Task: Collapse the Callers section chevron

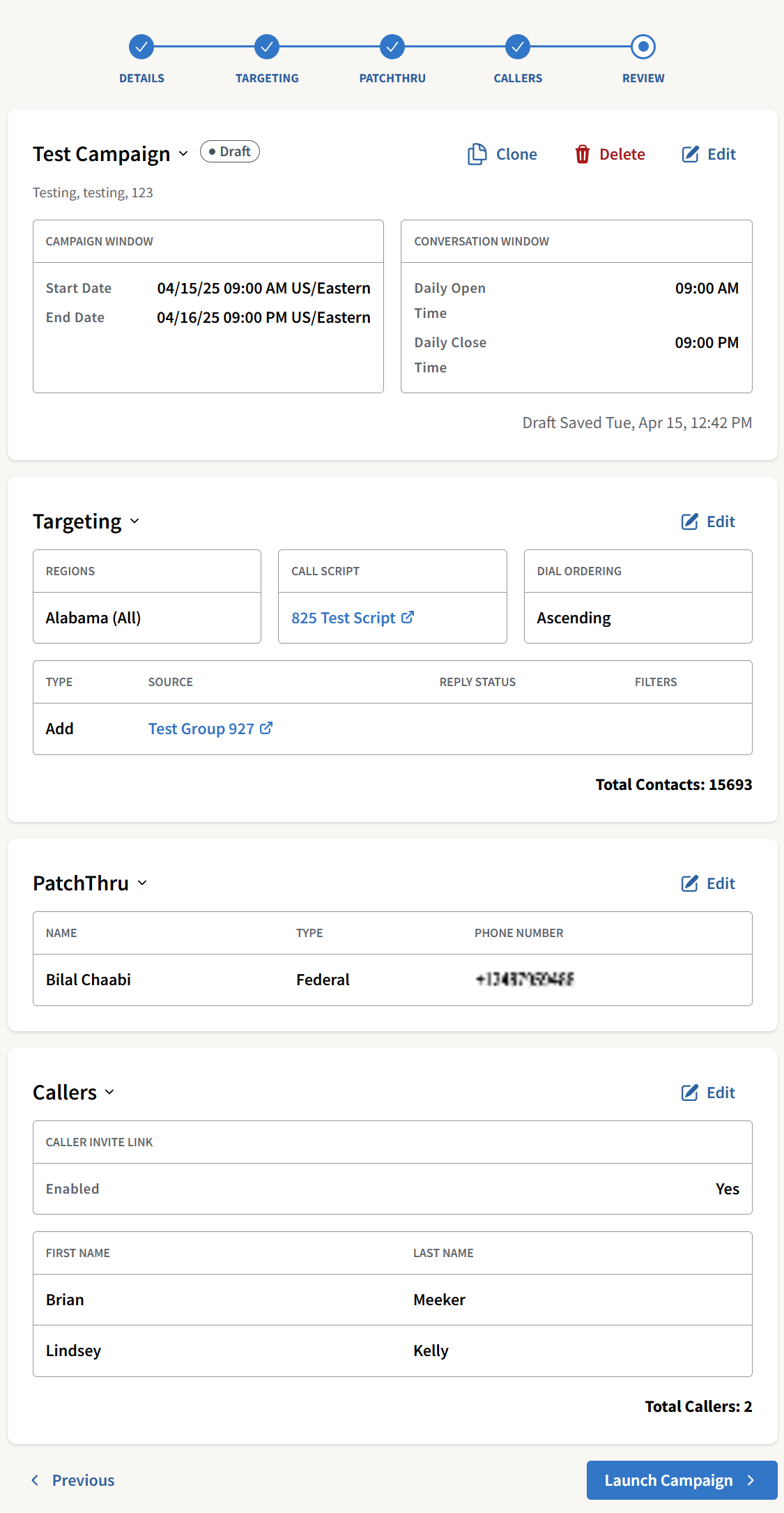Action: [109, 1092]
